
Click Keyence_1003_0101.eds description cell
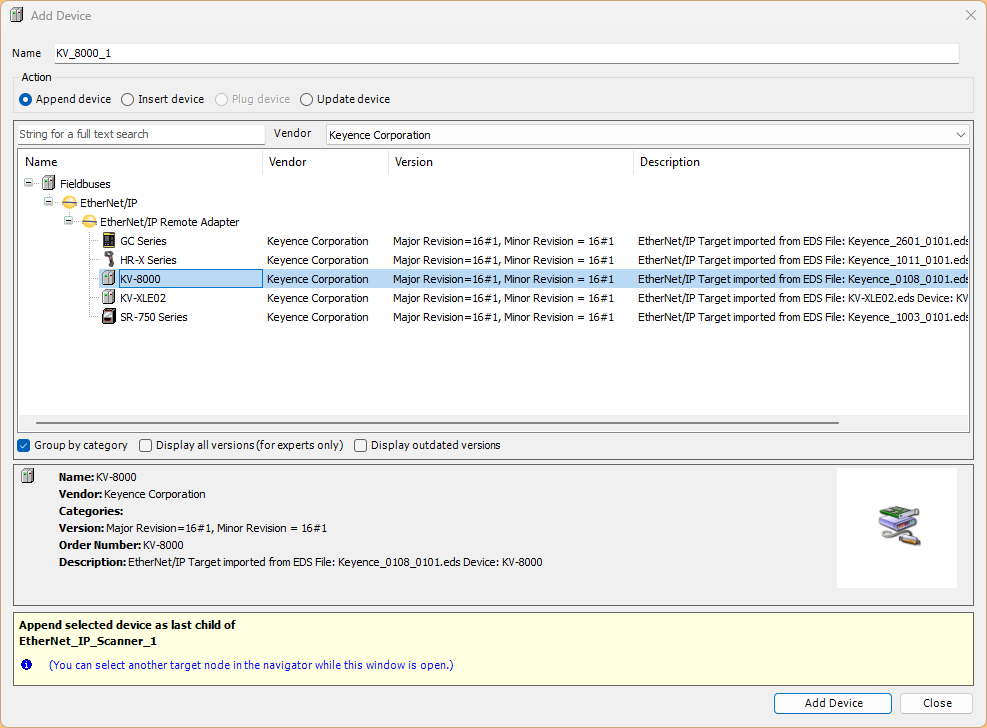coord(803,317)
